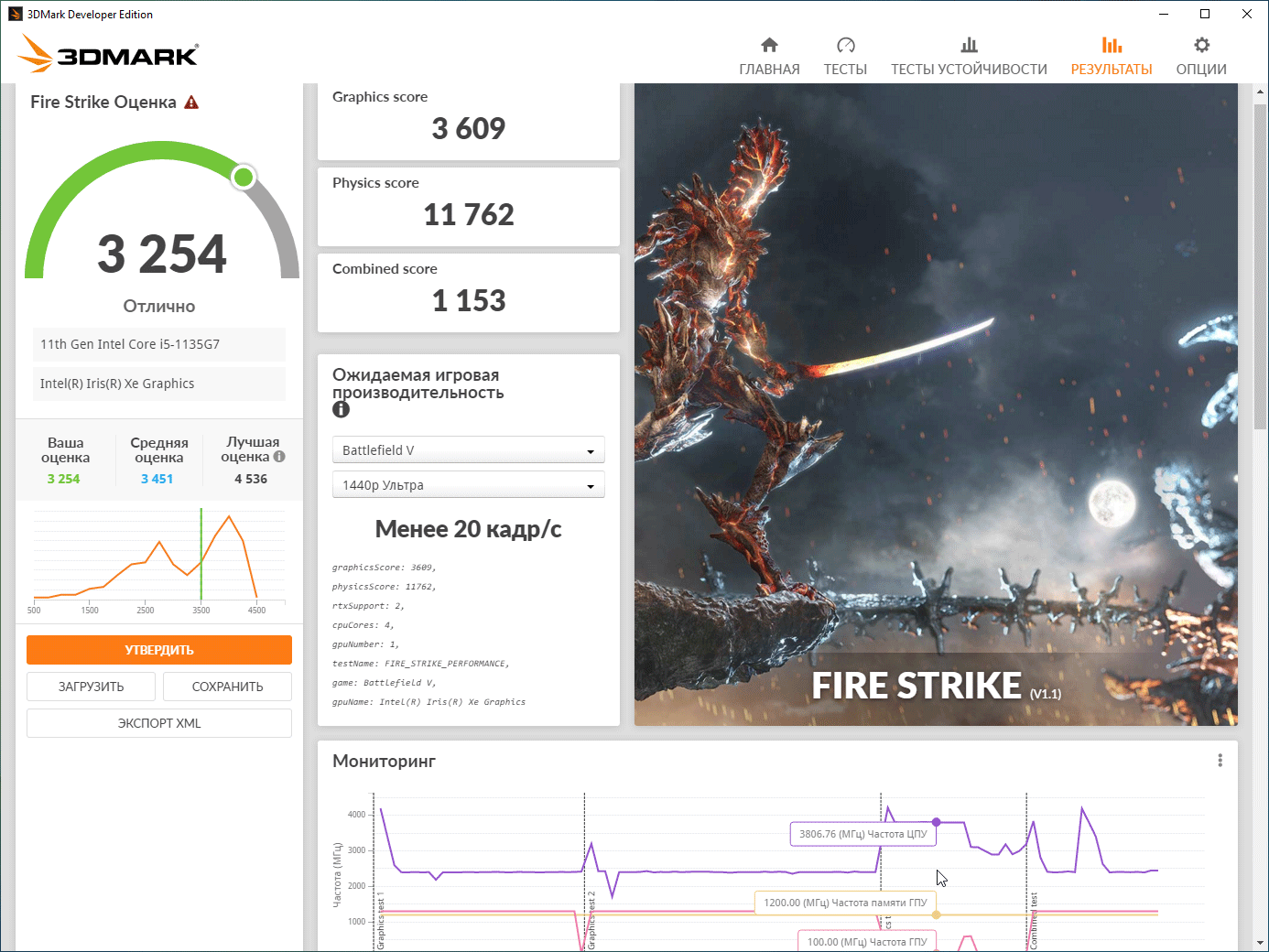Click the Менее 20 кадр/с text
The height and width of the screenshot is (952, 1269).
click(469, 529)
